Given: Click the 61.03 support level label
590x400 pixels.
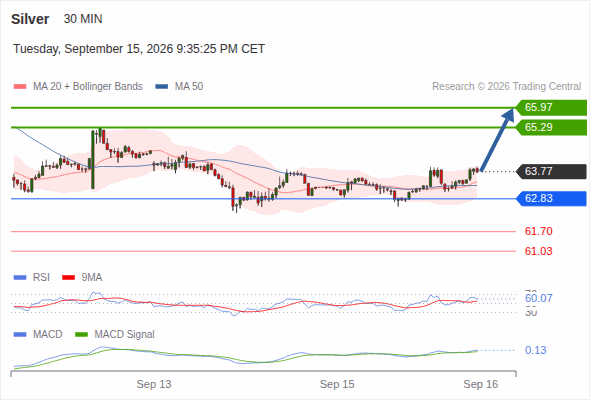Looking at the screenshot, I should [538, 251].
